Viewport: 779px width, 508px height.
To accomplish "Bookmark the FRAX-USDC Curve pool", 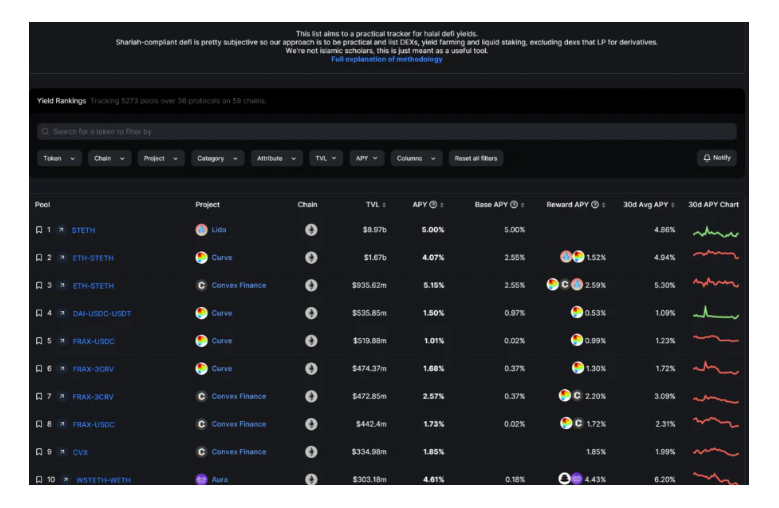I will click(x=39, y=341).
